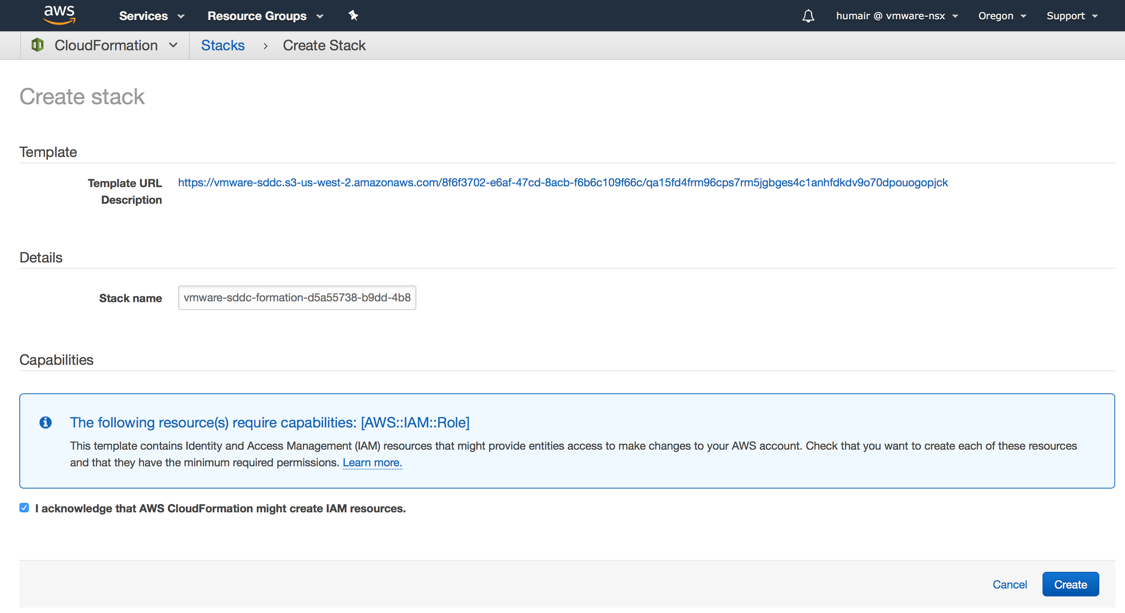Click the Cancel link
Image resolution: width=1125 pixels, height=613 pixels.
(x=1009, y=584)
